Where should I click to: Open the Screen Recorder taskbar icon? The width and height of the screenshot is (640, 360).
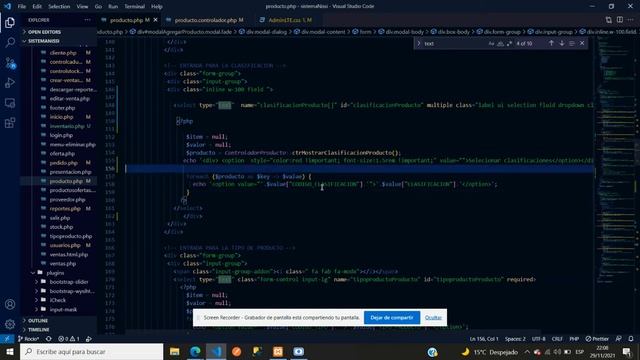299,351
